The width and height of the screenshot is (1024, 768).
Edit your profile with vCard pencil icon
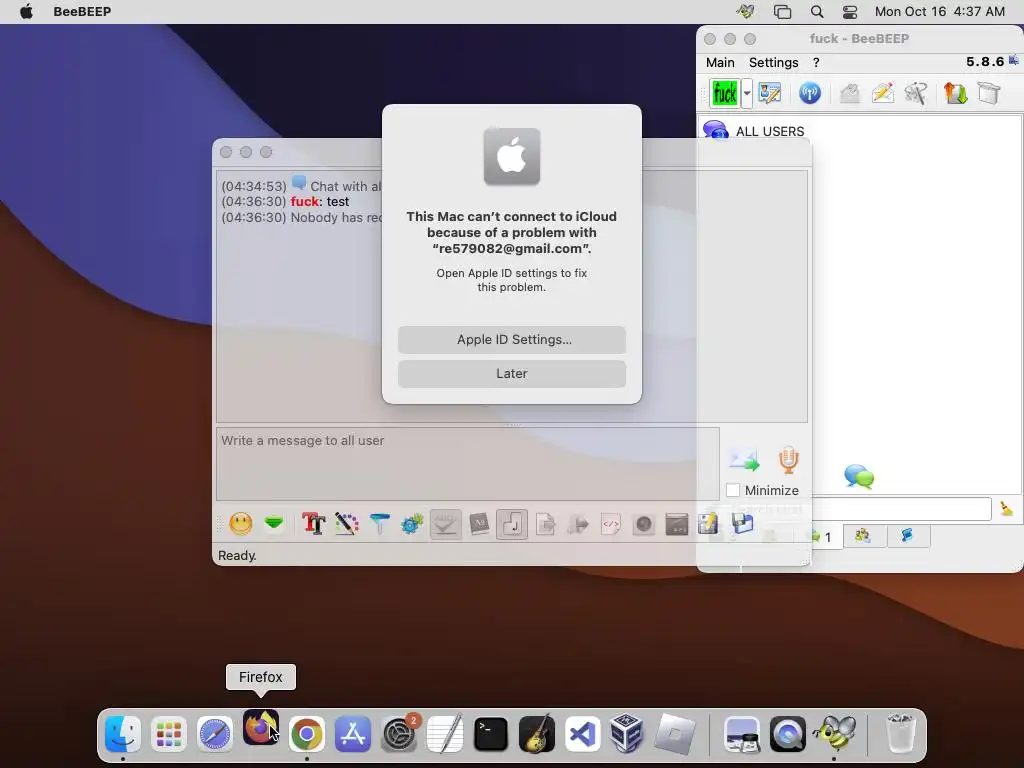coord(770,93)
